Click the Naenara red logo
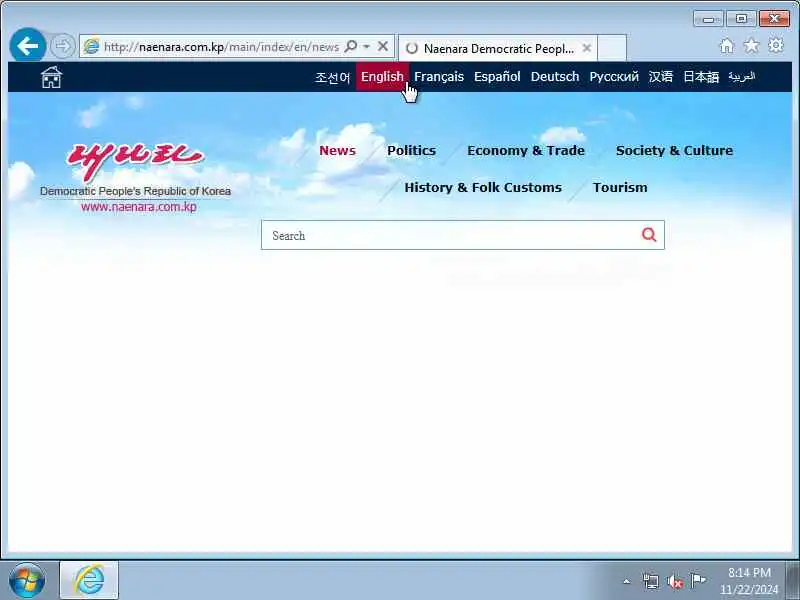The width and height of the screenshot is (800, 600). click(x=135, y=161)
